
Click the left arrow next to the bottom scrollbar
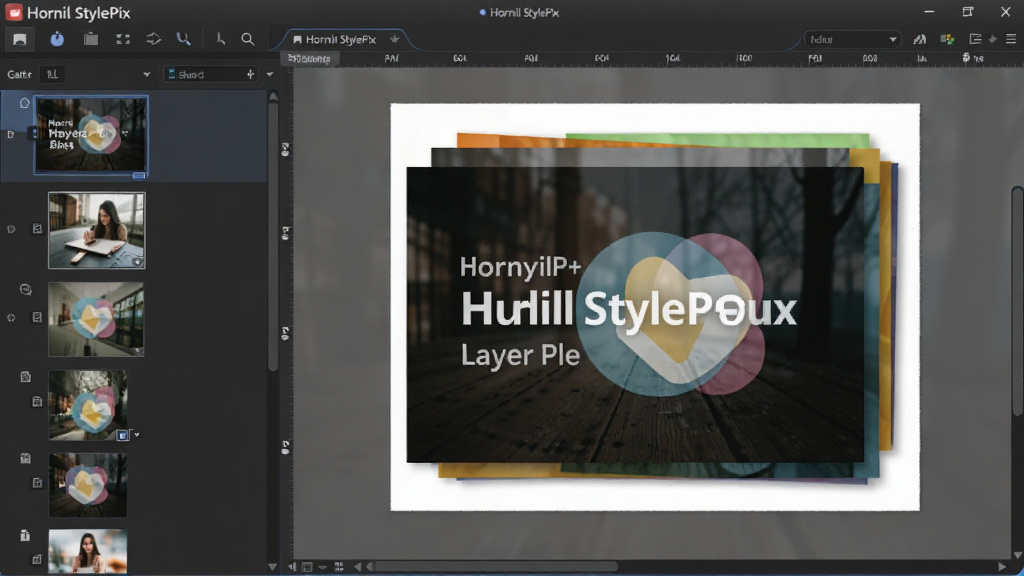click(x=369, y=567)
